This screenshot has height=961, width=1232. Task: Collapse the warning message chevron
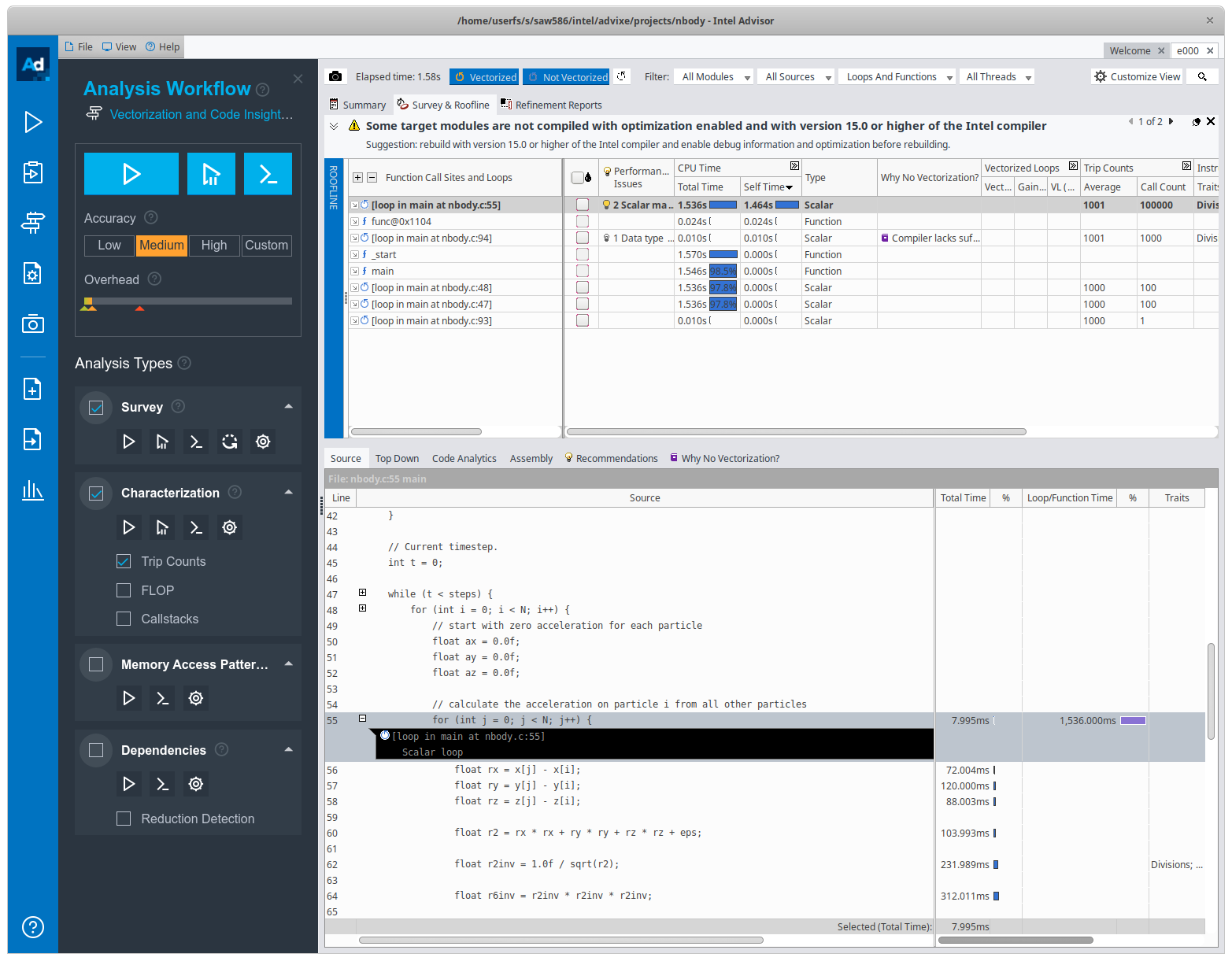pos(334,126)
